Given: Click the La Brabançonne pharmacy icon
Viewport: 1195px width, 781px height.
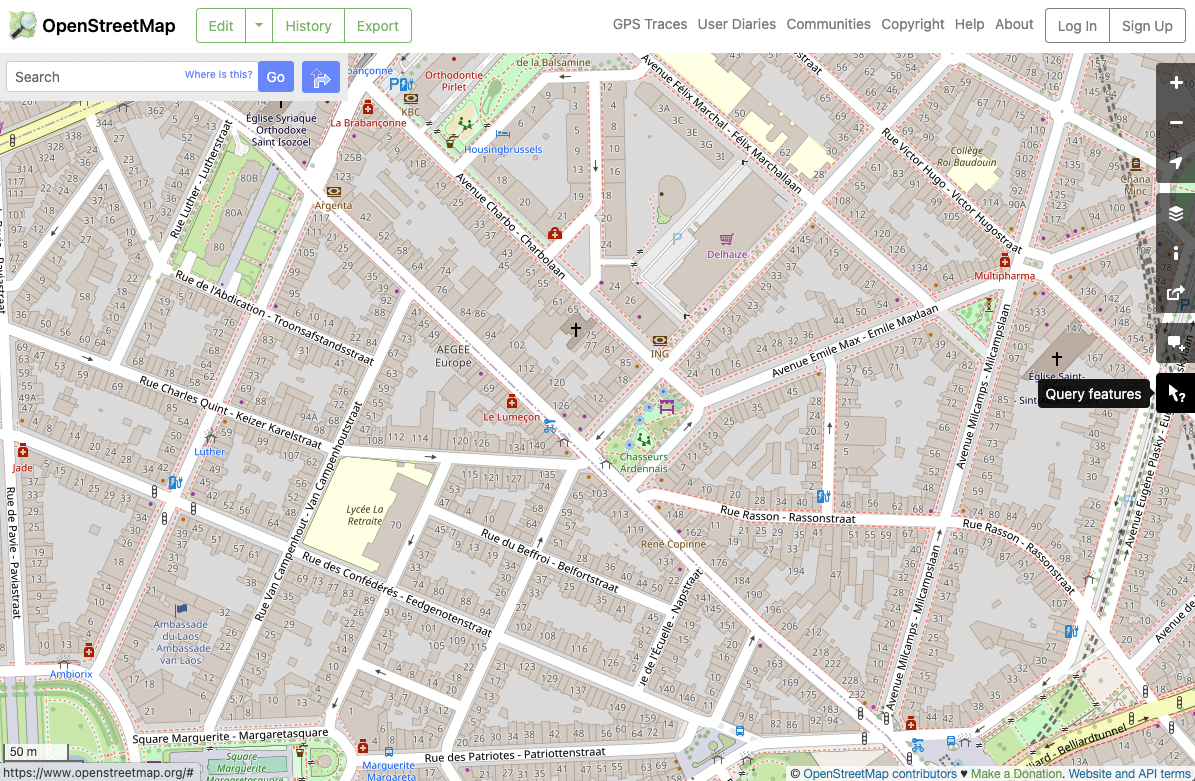Looking at the screenshot, I should (x=368, y=107).
